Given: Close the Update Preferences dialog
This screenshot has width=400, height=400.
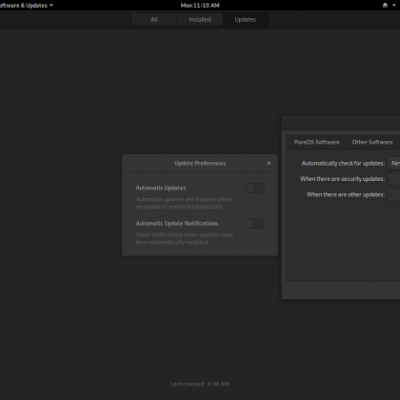Looking at the screenshot, I should (269, 163).
